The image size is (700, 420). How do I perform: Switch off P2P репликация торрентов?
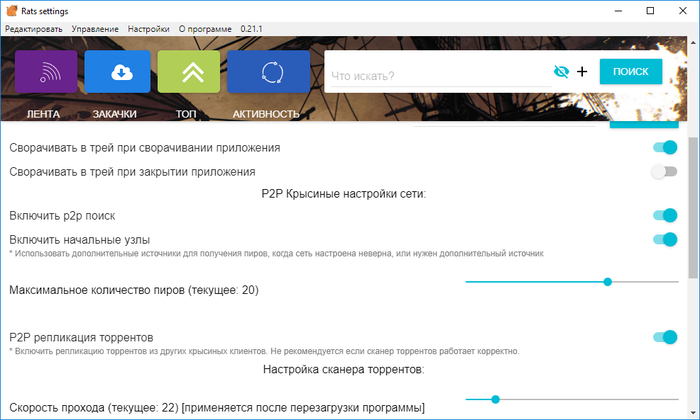(664, 338)
